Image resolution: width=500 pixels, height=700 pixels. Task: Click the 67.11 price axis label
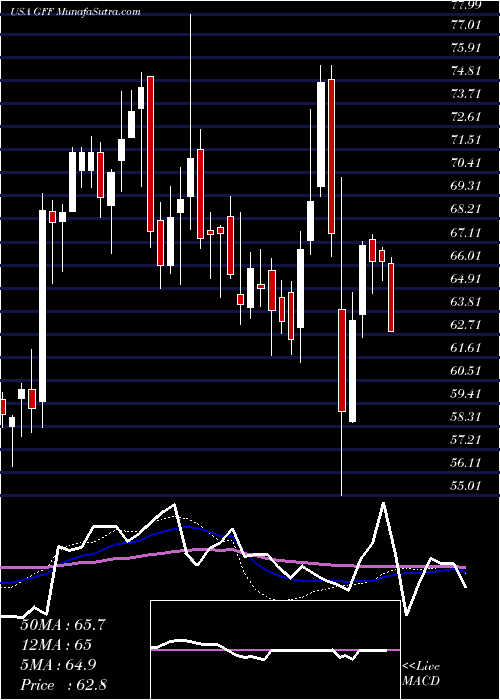point(466,232)
